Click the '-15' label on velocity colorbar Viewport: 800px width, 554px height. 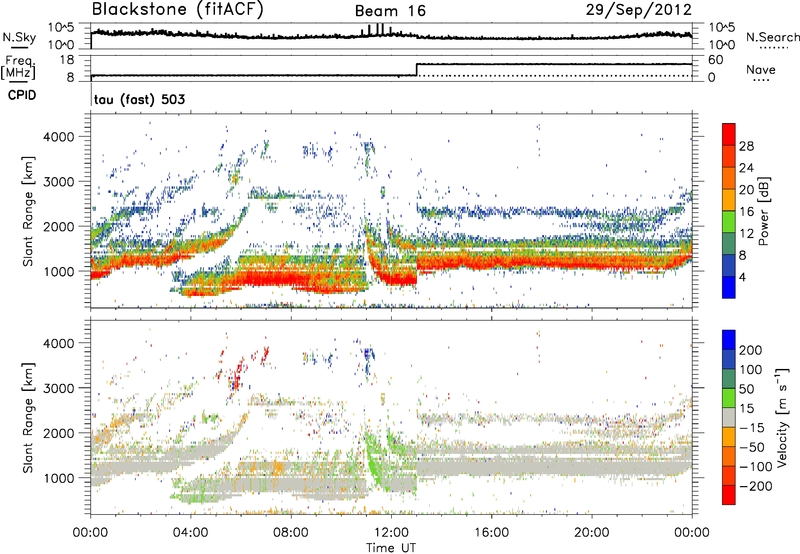(751, 428)
